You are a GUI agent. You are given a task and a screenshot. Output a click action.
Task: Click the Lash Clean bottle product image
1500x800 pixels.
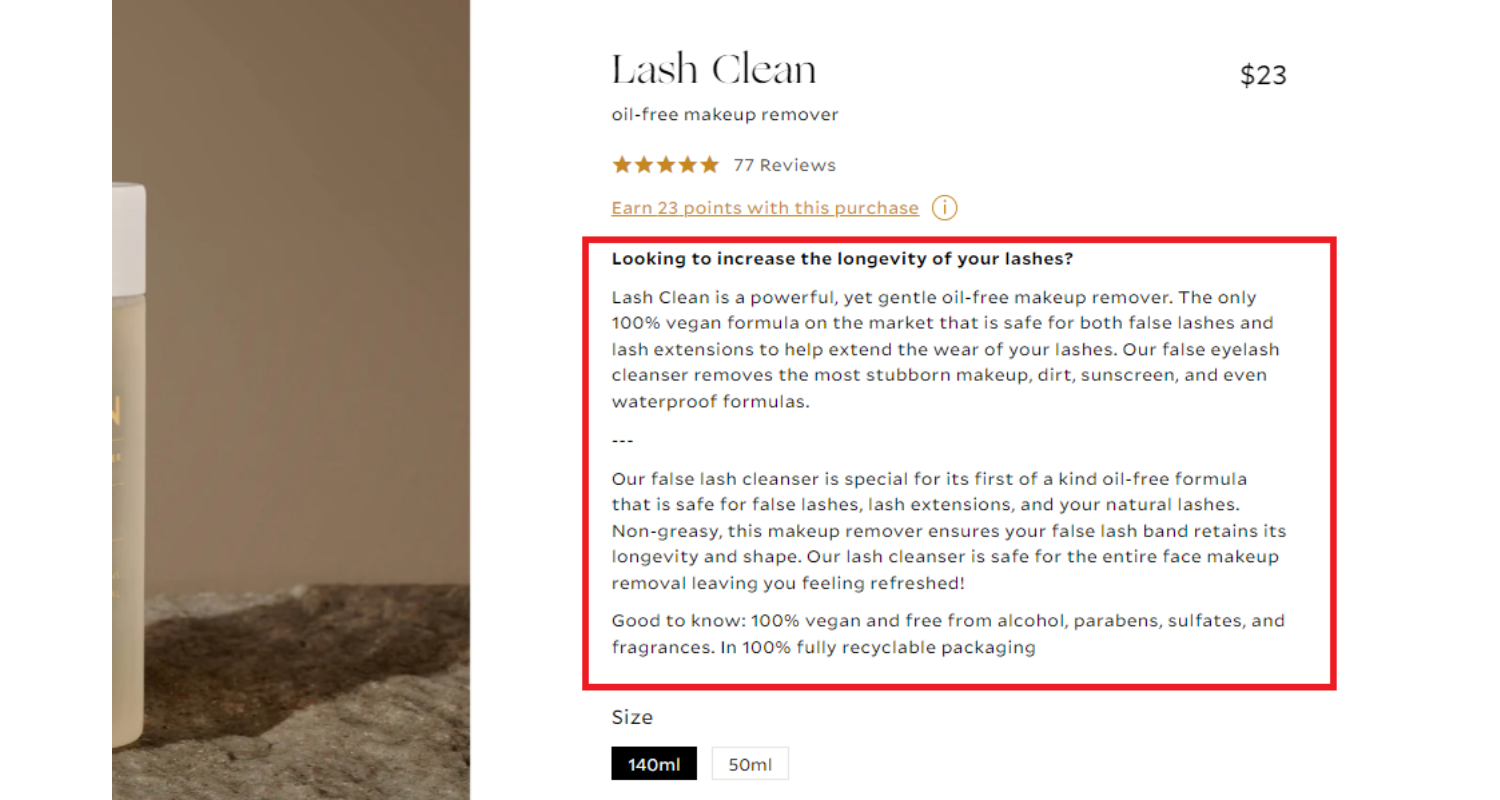128,465
